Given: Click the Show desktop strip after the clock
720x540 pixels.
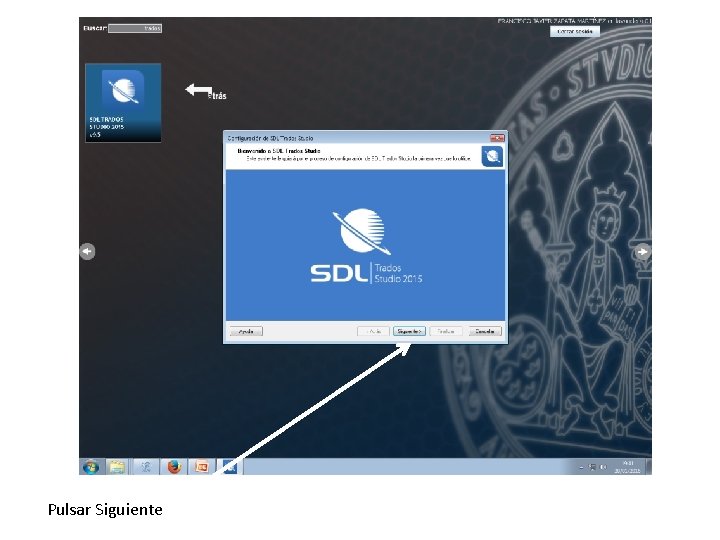Looking at the screenshot, I should [x=648, y=467].
